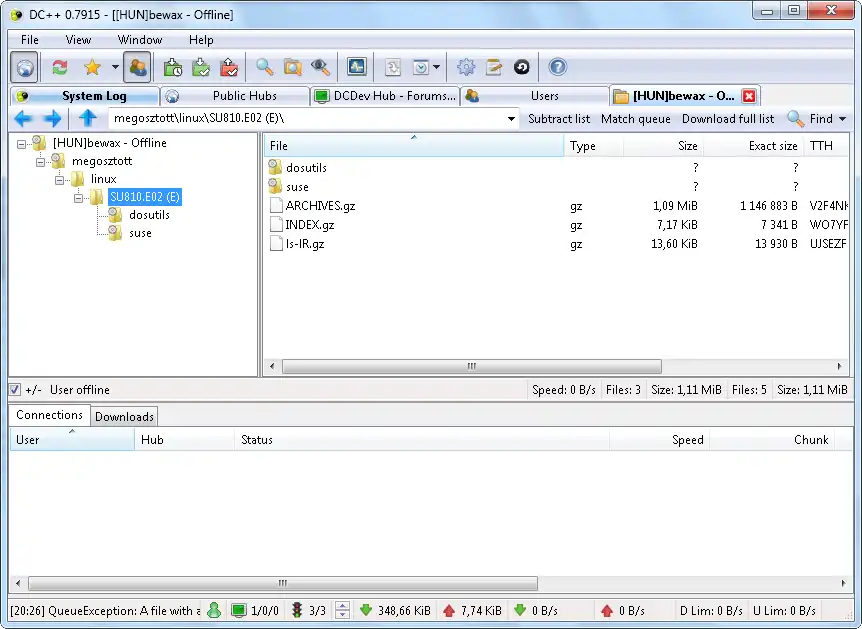Image resolution: width=862 pixels, height=629 pixels.
Task: Click the Search magnifier toolbar icon
Action: [x=264, y=67]
